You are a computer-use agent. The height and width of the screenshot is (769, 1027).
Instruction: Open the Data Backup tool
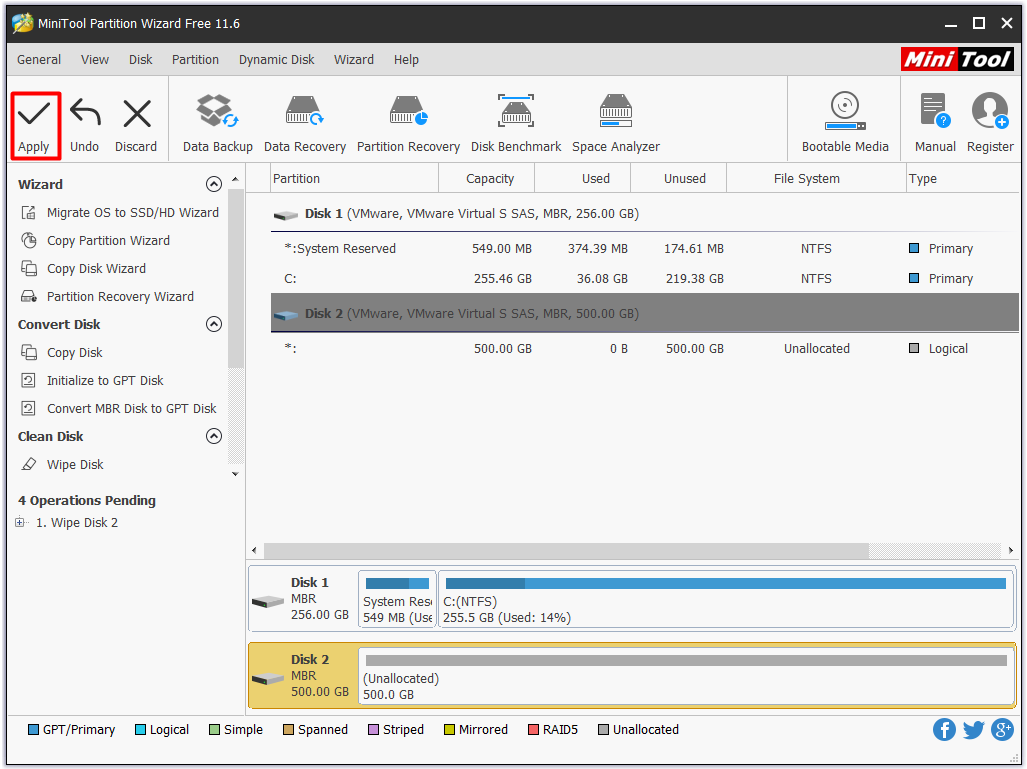coord(217,124)
